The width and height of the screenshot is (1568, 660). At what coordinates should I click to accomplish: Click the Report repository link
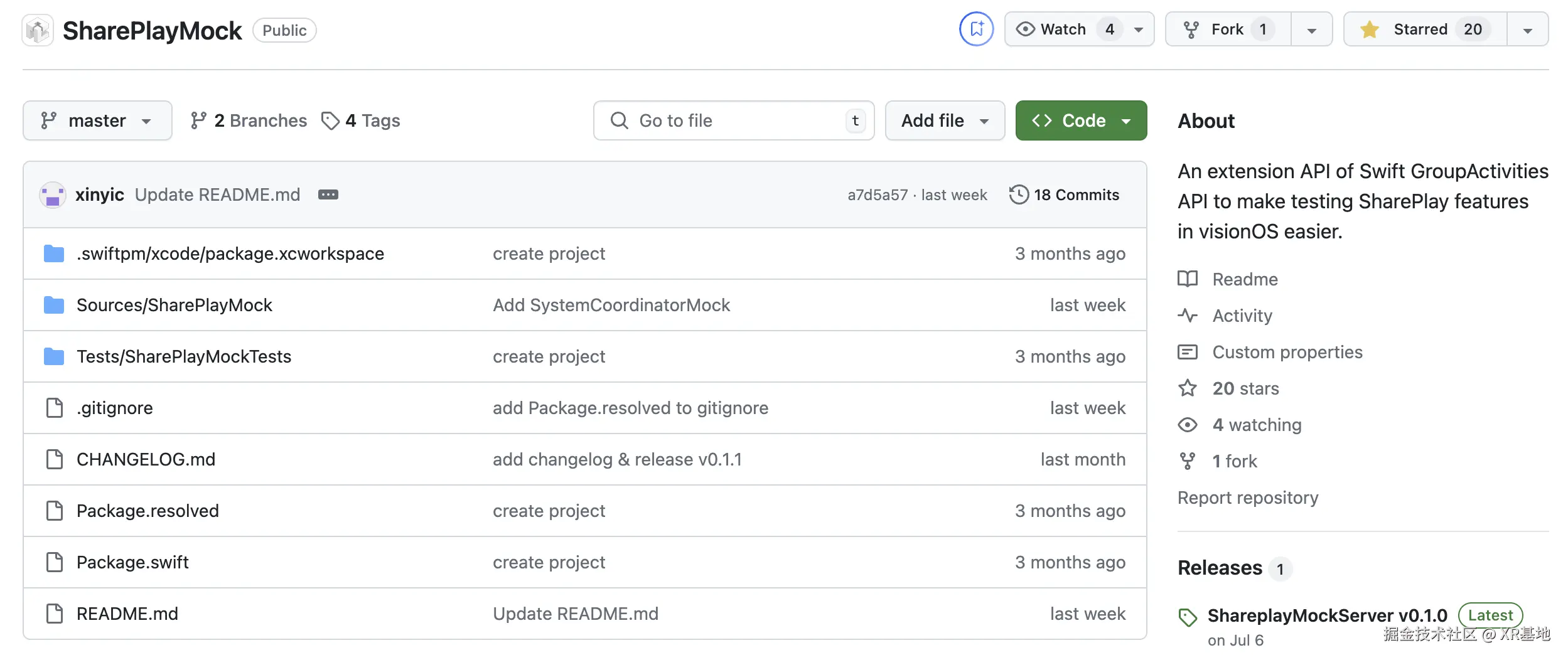pos(1248,498)
